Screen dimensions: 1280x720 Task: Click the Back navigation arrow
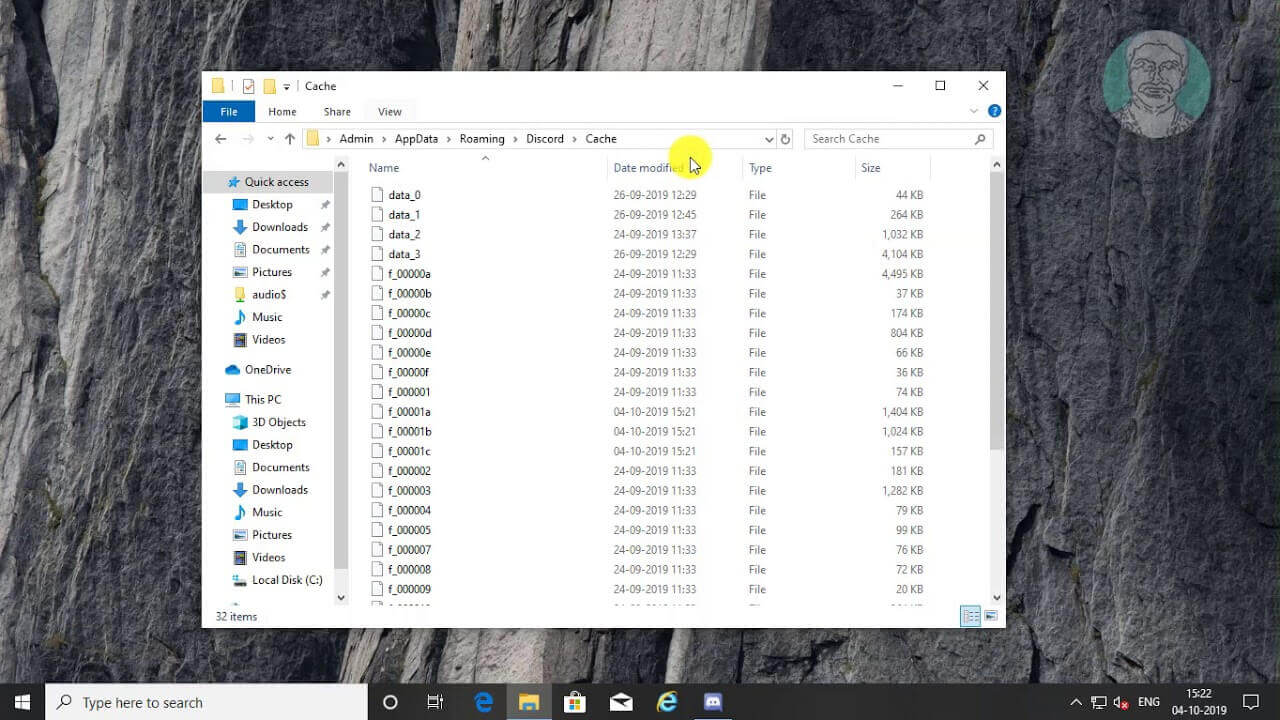pos(221,139)
